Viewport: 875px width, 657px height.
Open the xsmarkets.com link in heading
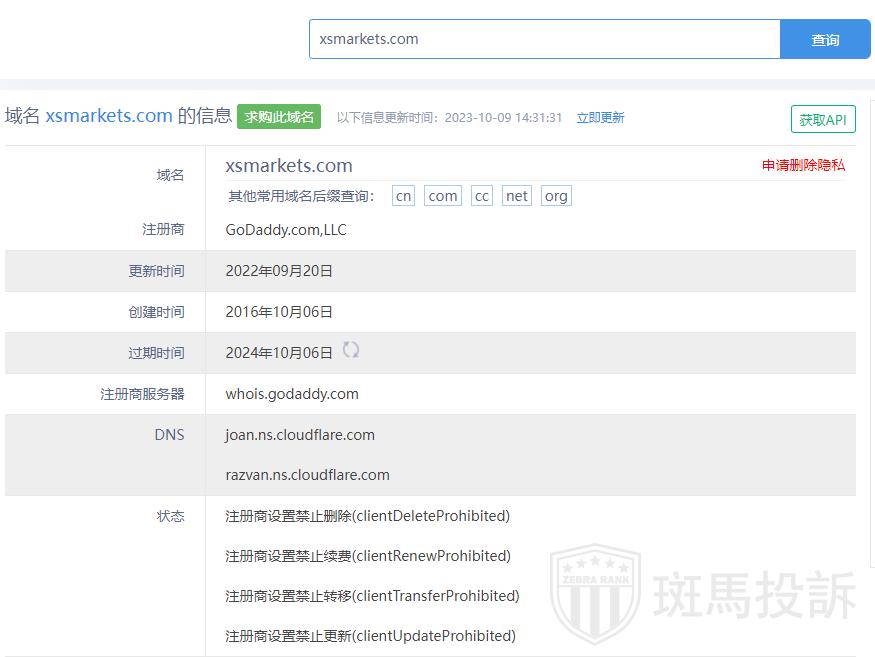(x=109, y=116)
